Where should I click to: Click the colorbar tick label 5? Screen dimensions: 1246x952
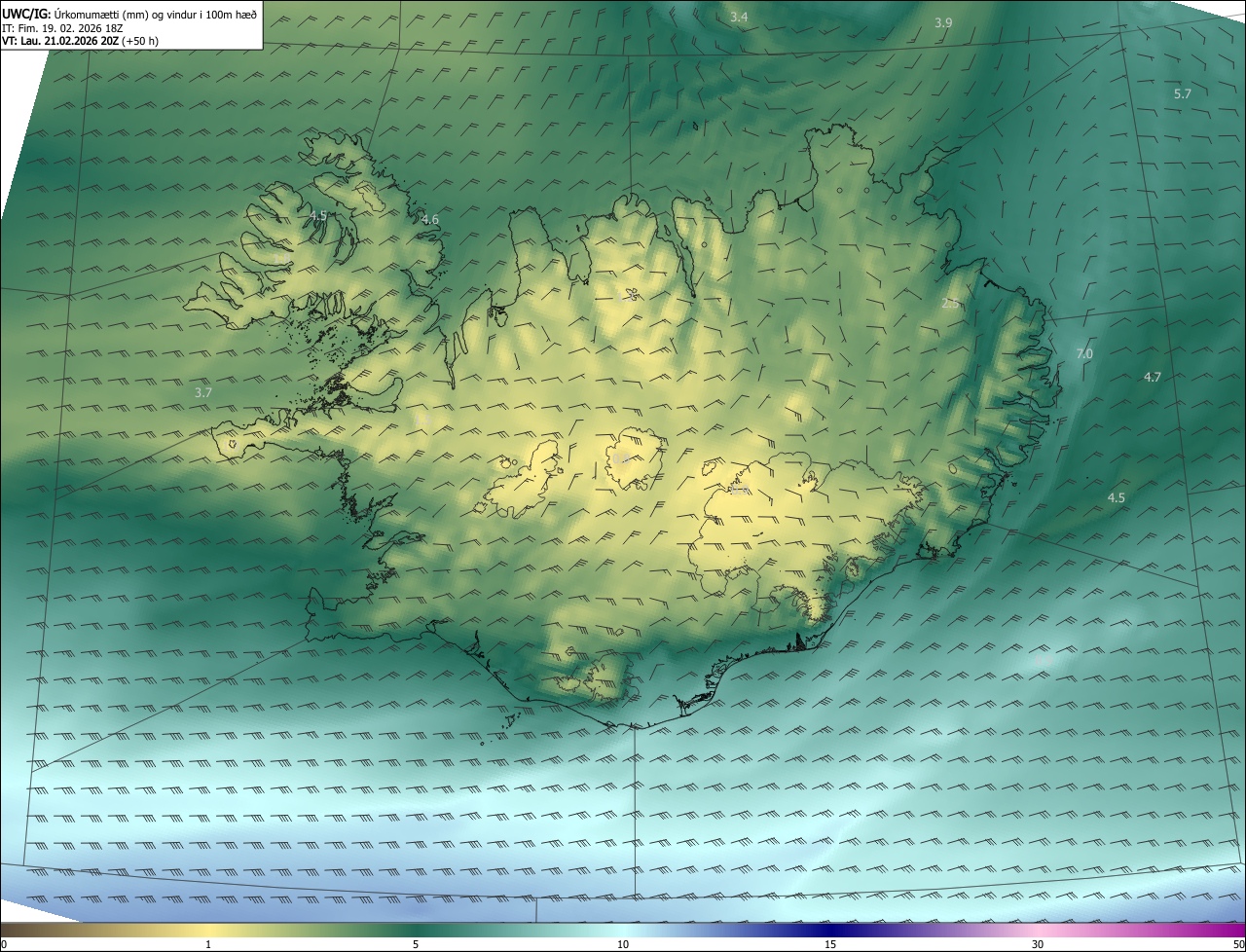(416, 944)
